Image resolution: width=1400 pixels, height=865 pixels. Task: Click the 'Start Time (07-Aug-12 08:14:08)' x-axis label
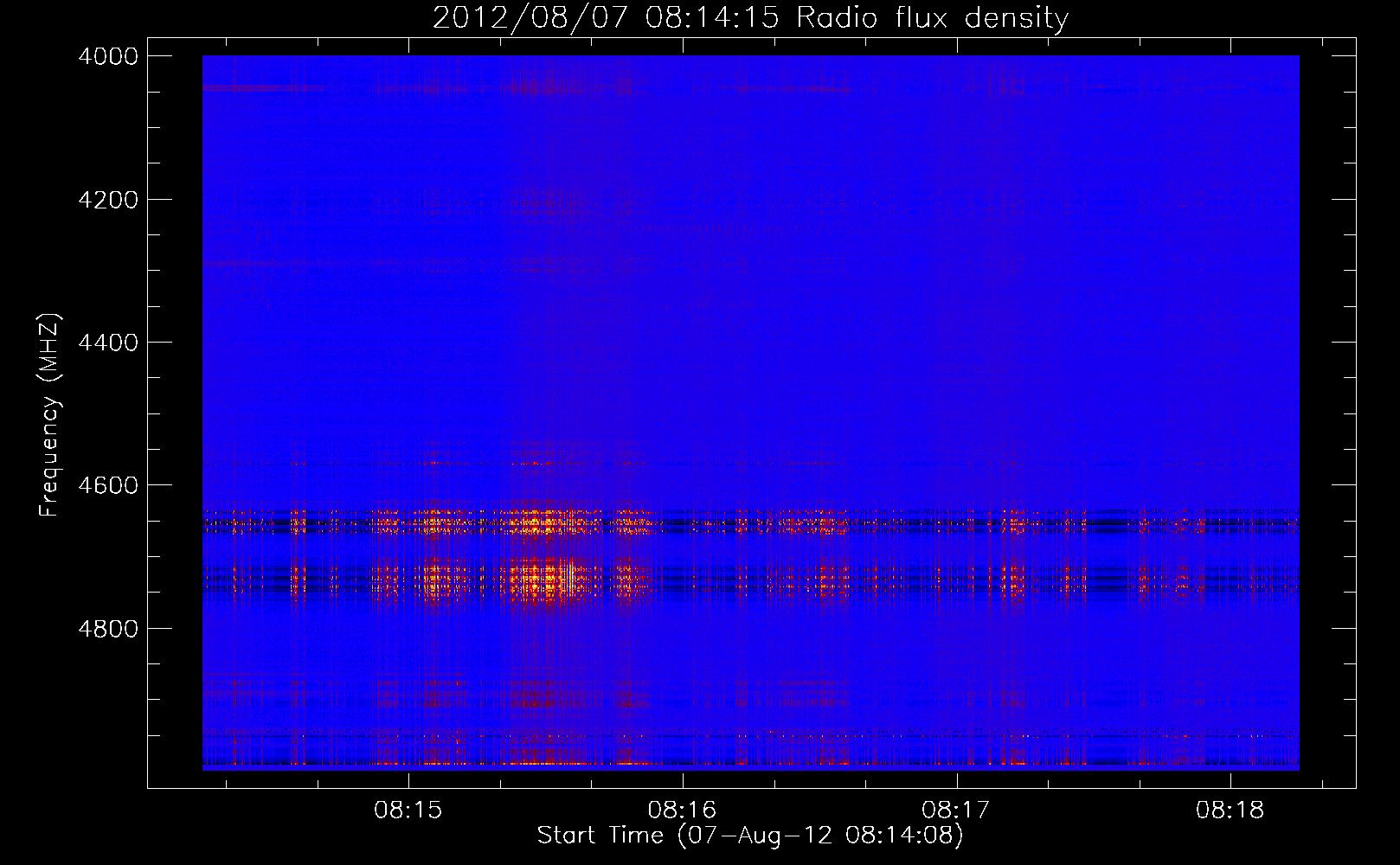click(750, 836)
